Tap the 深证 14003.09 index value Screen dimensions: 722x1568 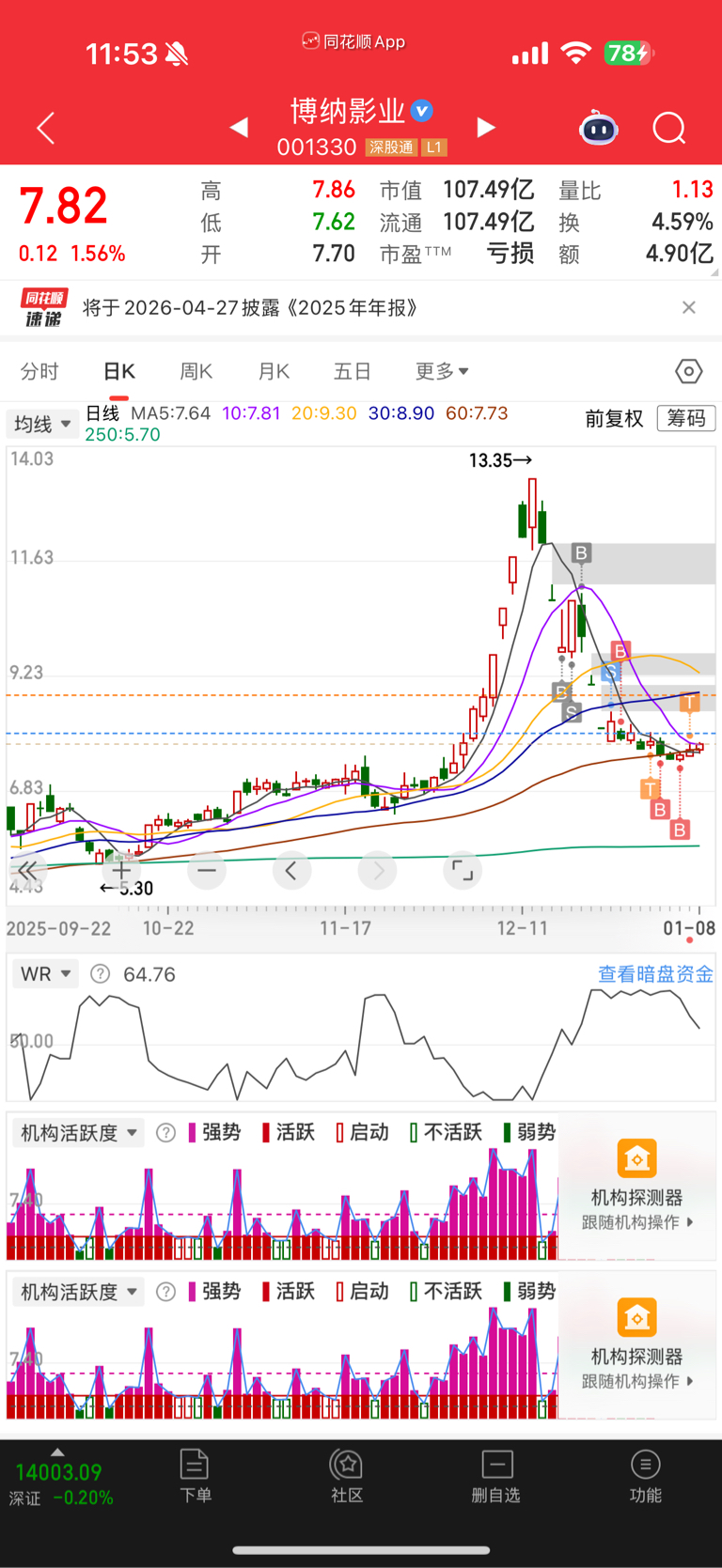[58, 1472]
